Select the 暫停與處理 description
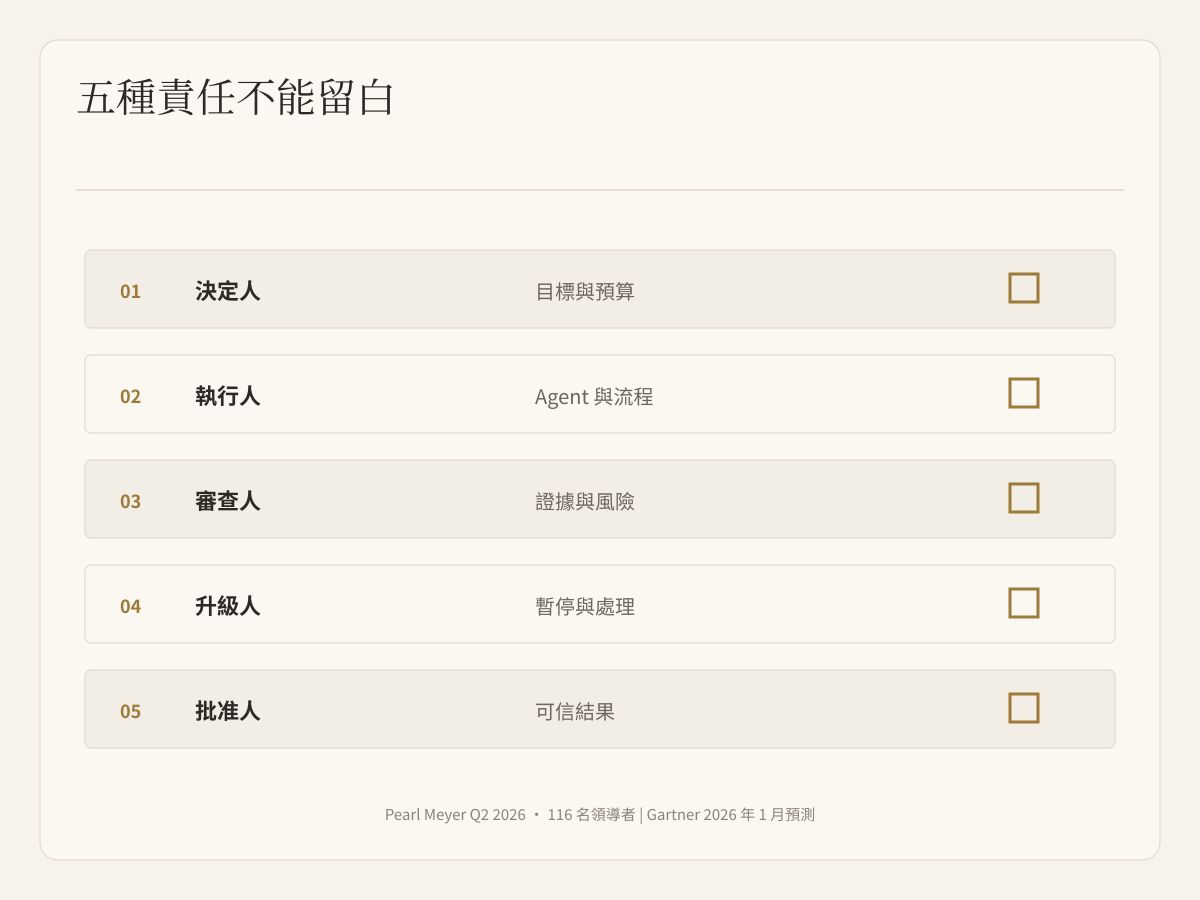 click(585, 607)
